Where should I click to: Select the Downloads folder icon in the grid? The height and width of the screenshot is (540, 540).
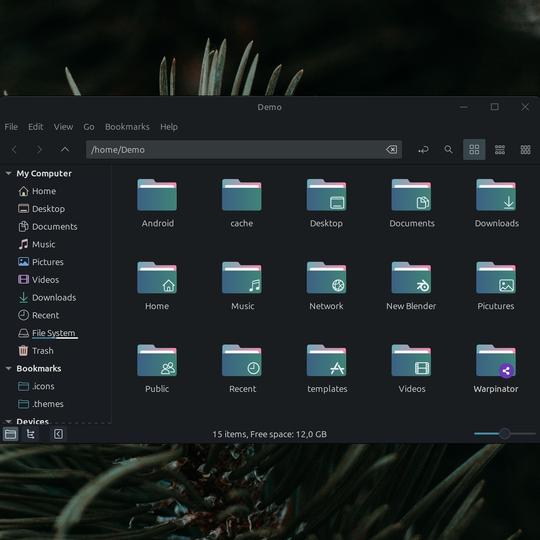coord(496,195)
